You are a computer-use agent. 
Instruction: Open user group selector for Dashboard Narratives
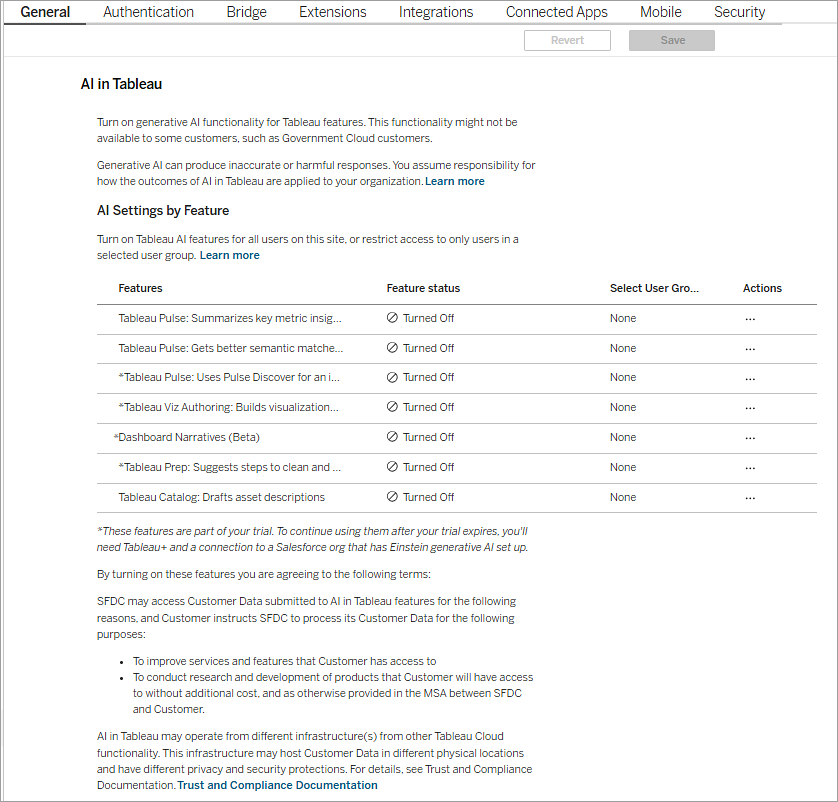click(622, 437)
